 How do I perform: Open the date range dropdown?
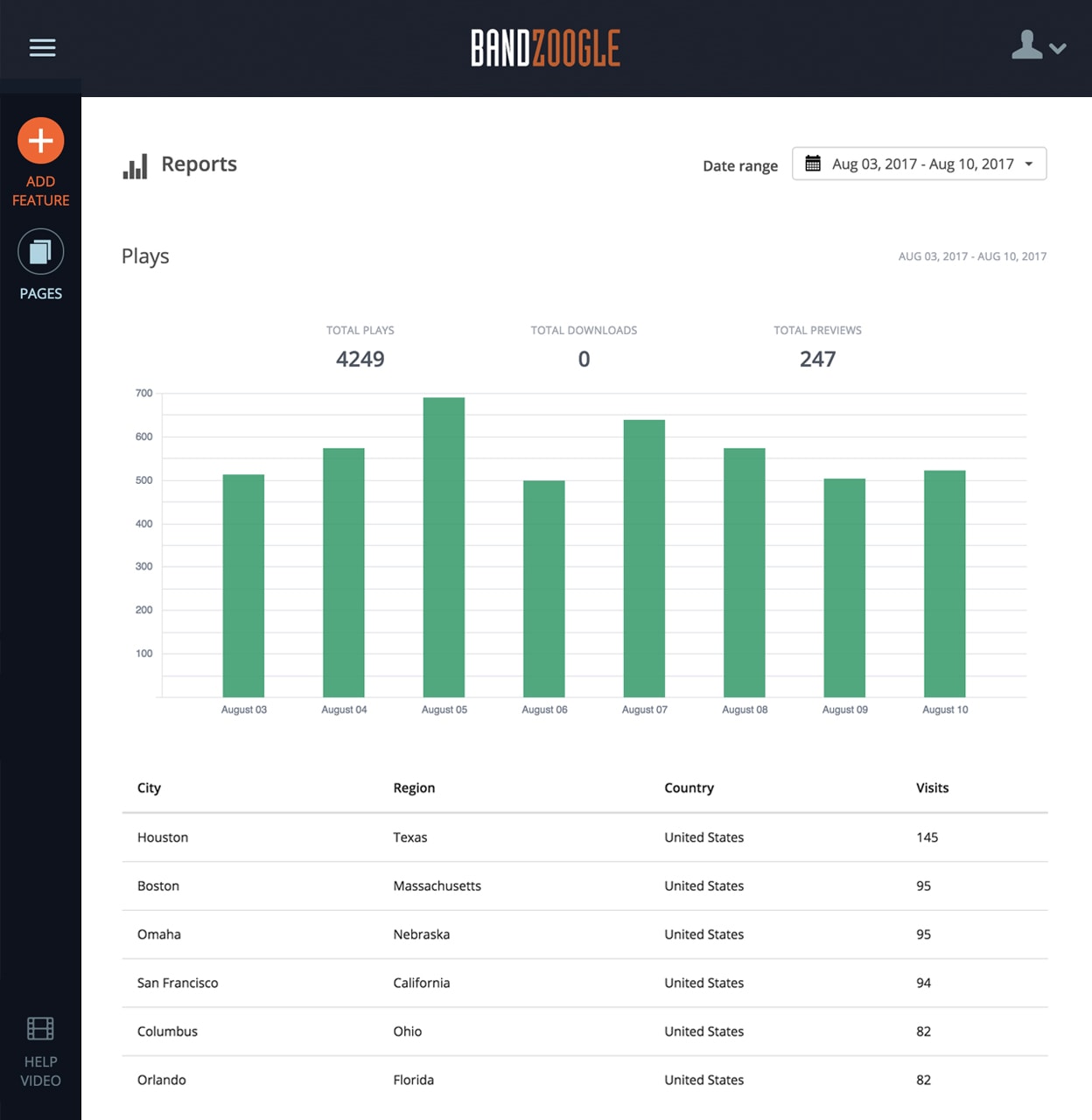point(919,164)
